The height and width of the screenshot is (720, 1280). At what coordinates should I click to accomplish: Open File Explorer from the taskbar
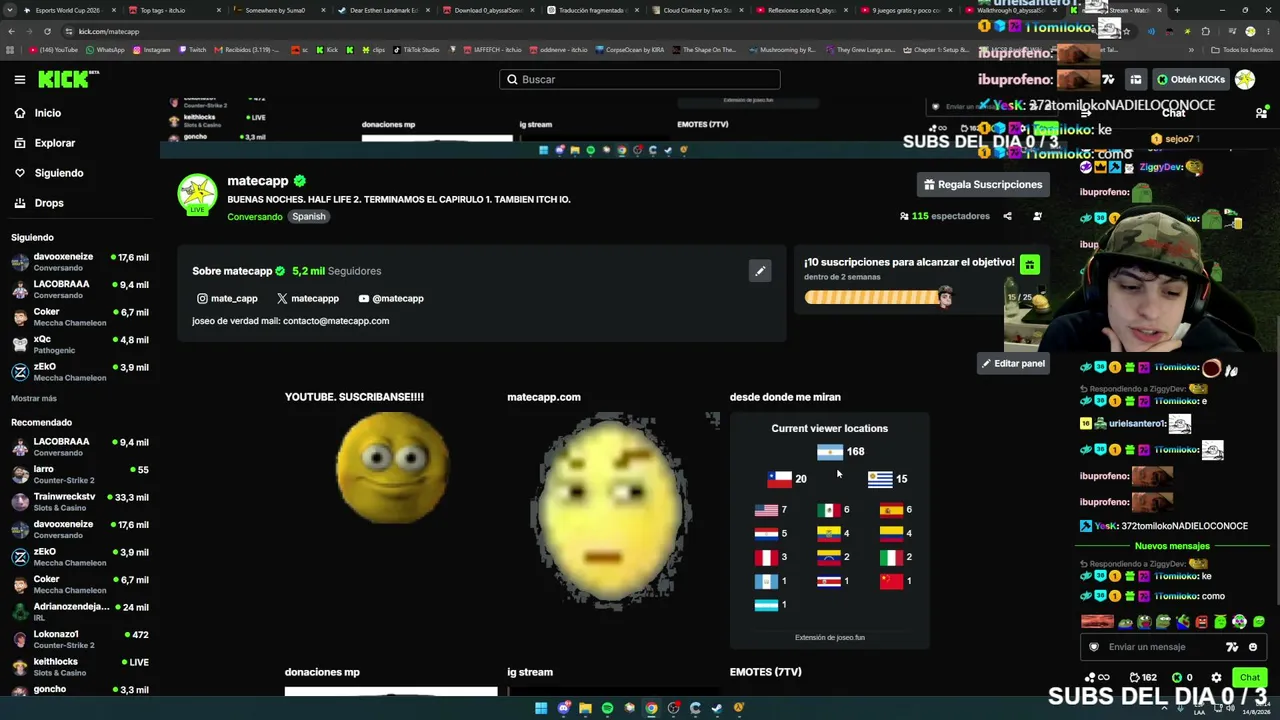point(585,708)
